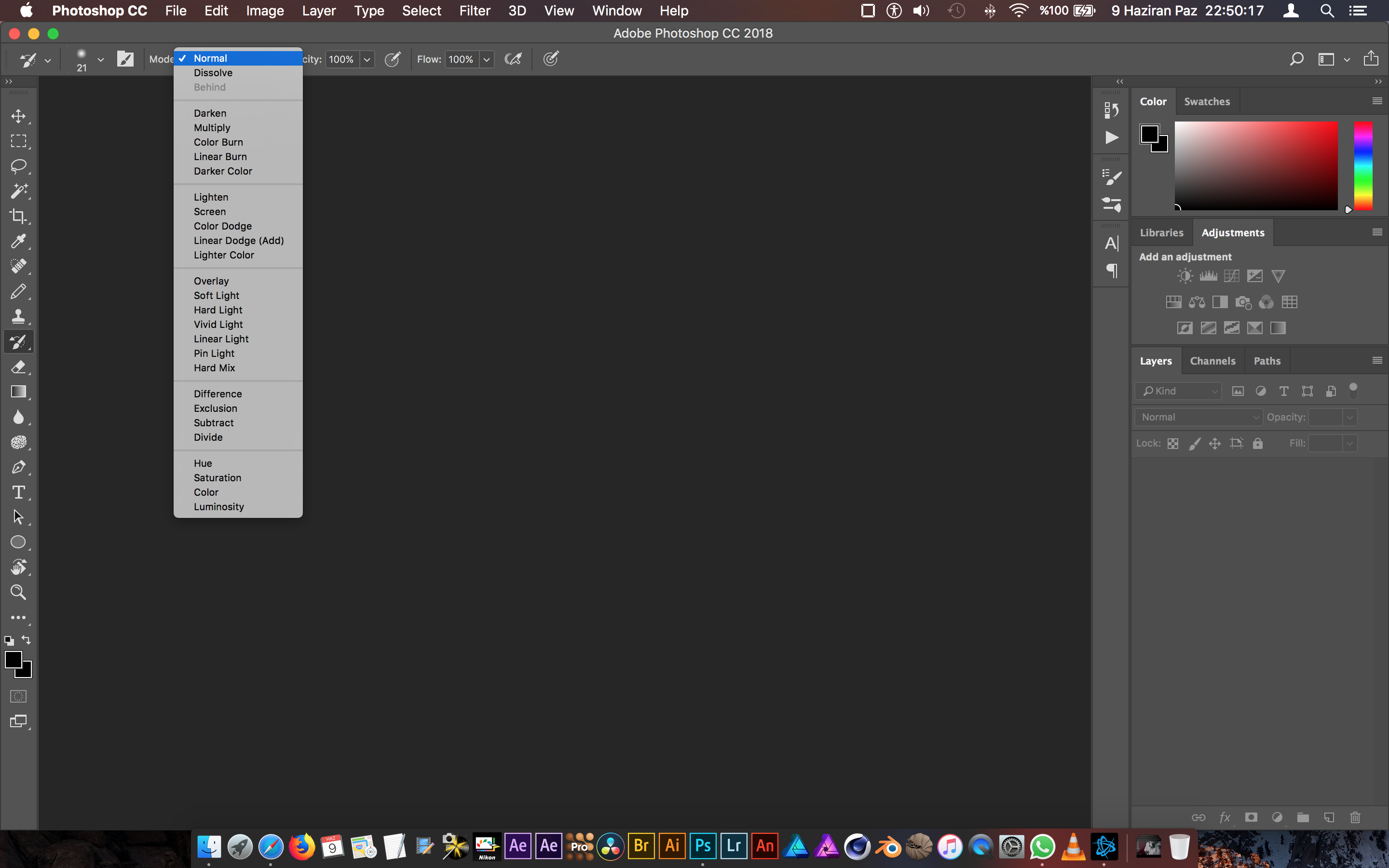Expand the Opacity slider dropdown
This screenshot has height=868, width=1389.
368,59
